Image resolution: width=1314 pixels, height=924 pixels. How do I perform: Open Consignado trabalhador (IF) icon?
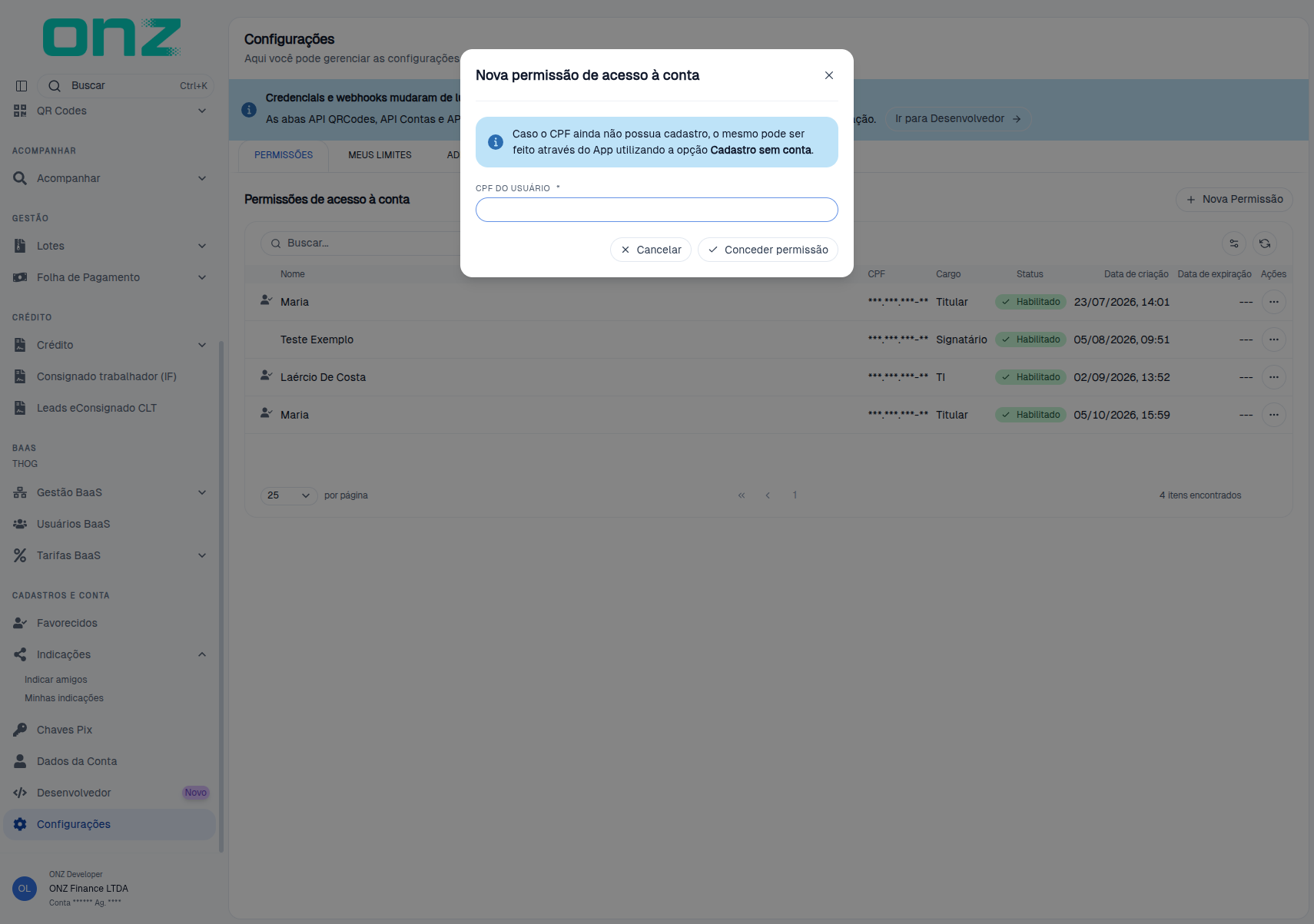(x=20, y=376)
